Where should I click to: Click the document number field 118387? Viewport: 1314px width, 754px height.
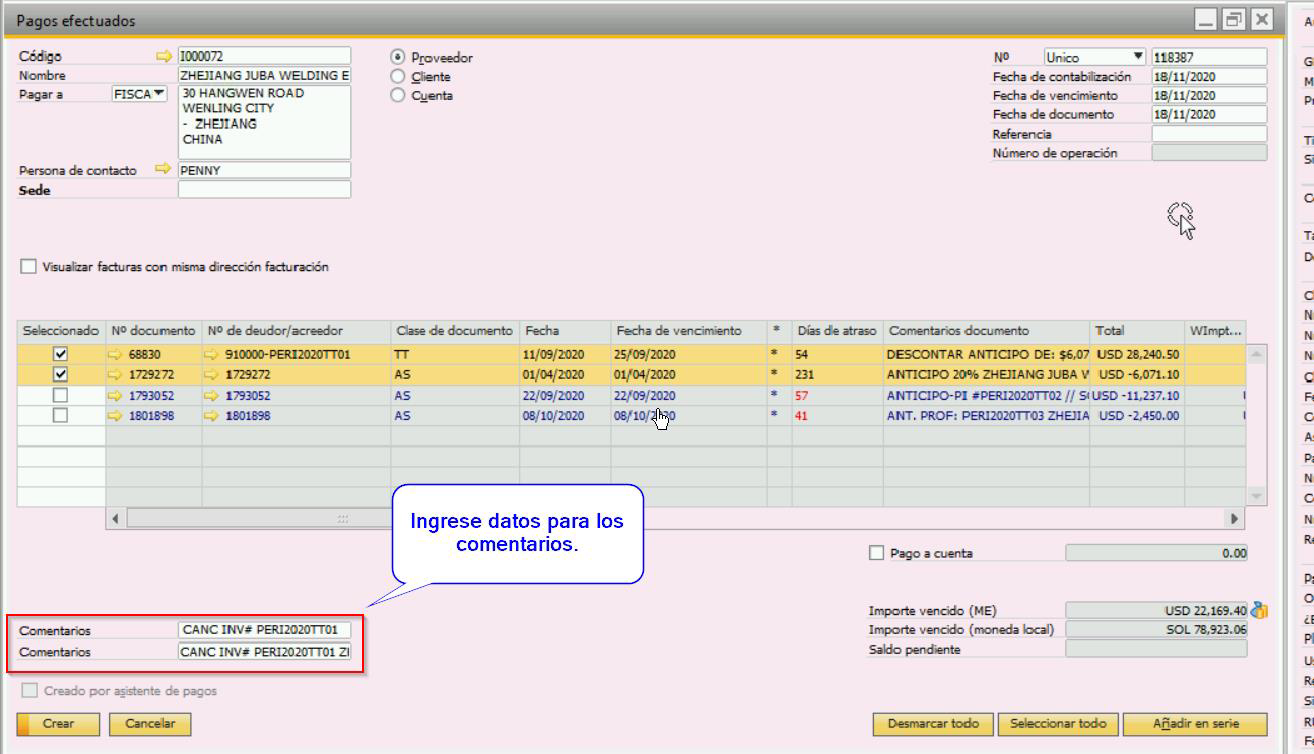[x=1209, y=58]
